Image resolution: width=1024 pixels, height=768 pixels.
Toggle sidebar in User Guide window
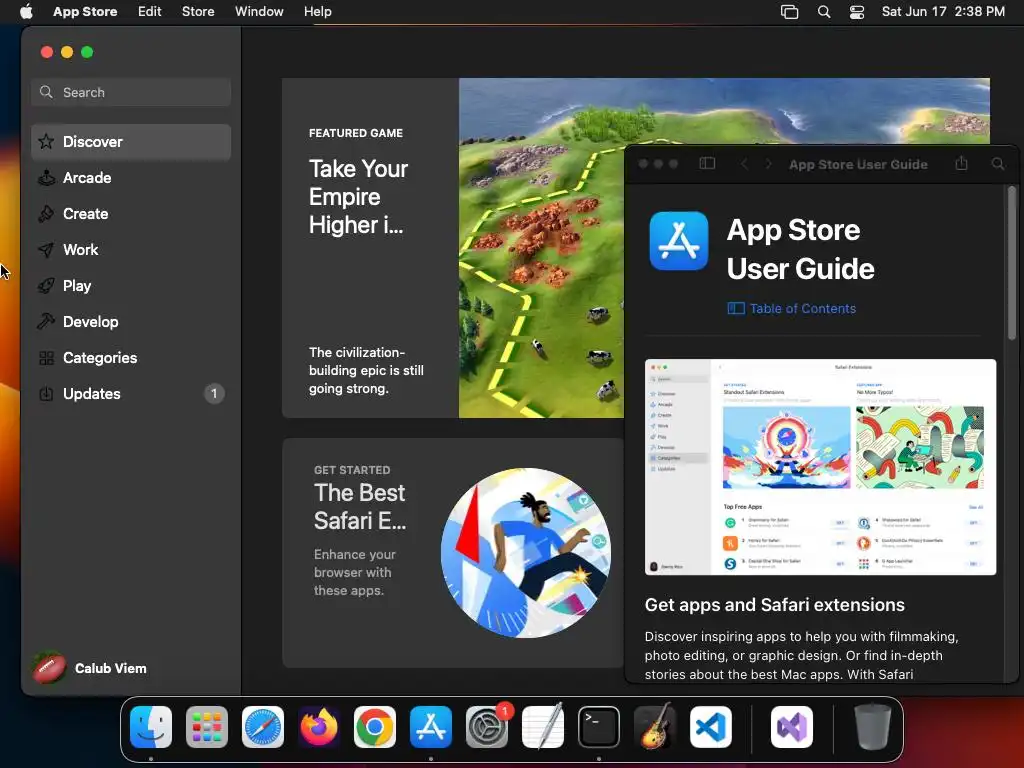[x=707, y=164]
